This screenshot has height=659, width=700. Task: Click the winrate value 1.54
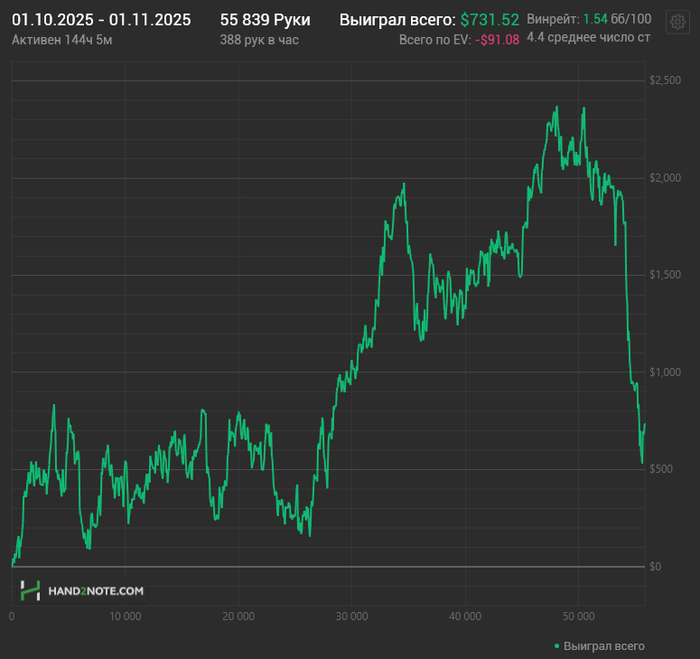click(596, 19)
